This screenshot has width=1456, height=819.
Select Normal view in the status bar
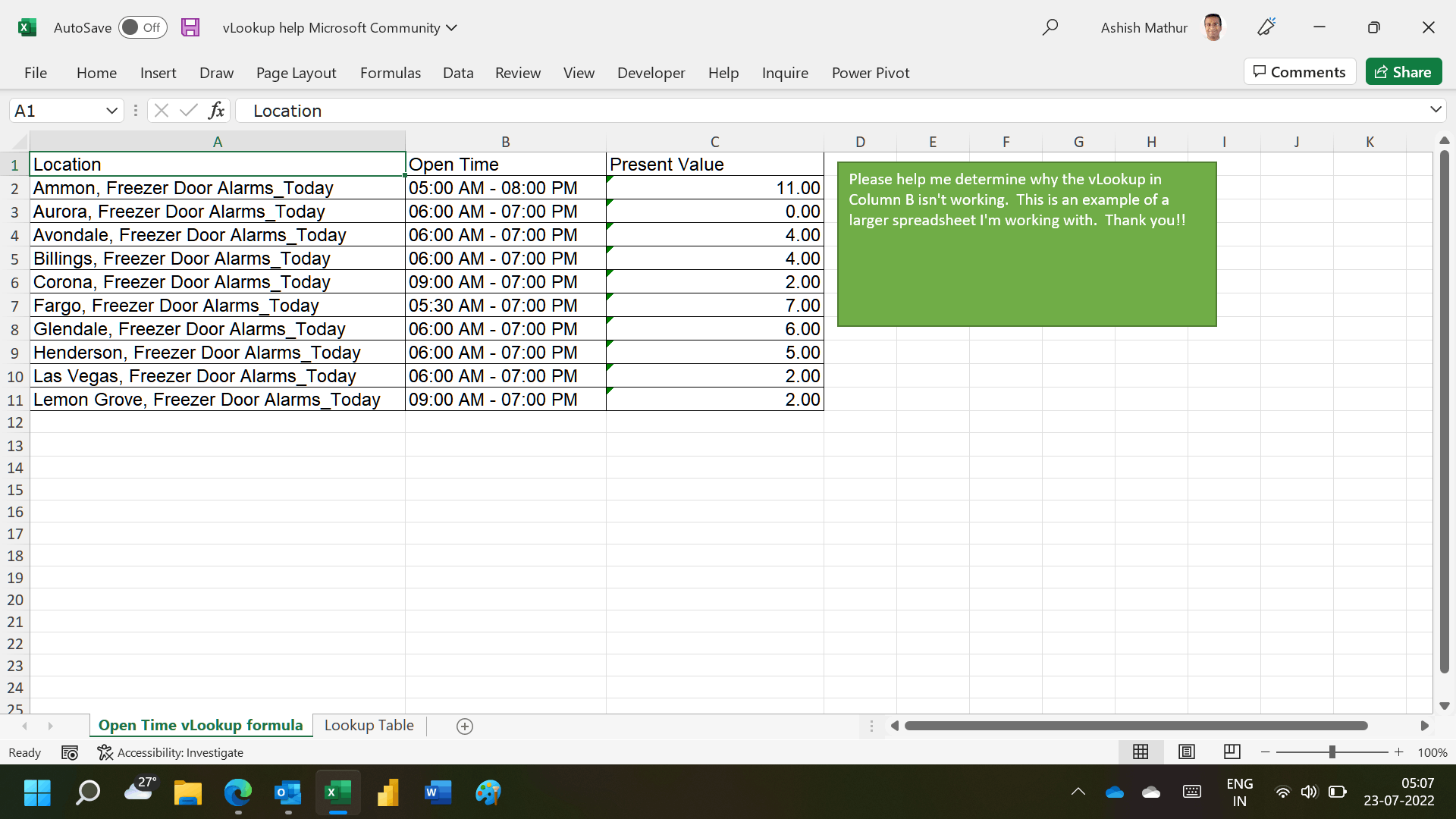pyautogui.click(x=1141, y=752)
